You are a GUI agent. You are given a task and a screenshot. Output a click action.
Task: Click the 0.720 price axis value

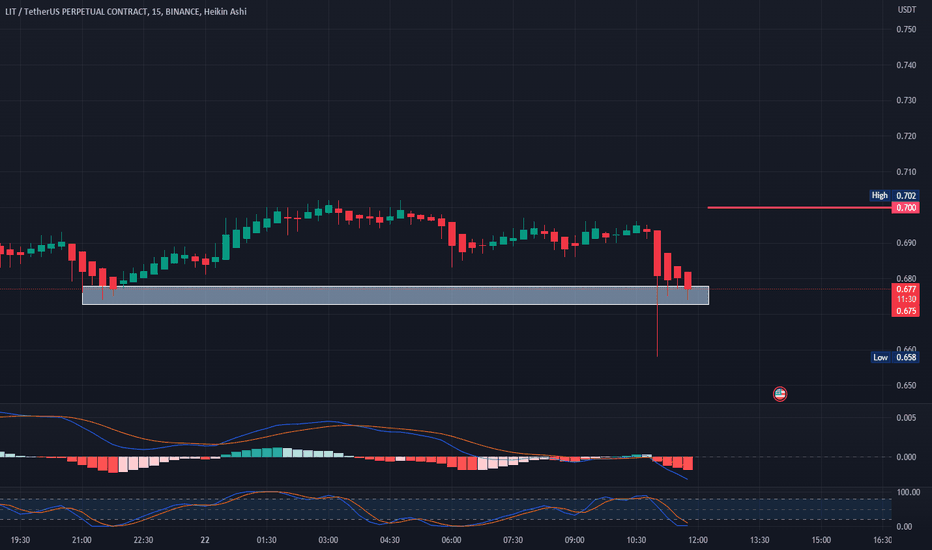[x=906, y=136]
